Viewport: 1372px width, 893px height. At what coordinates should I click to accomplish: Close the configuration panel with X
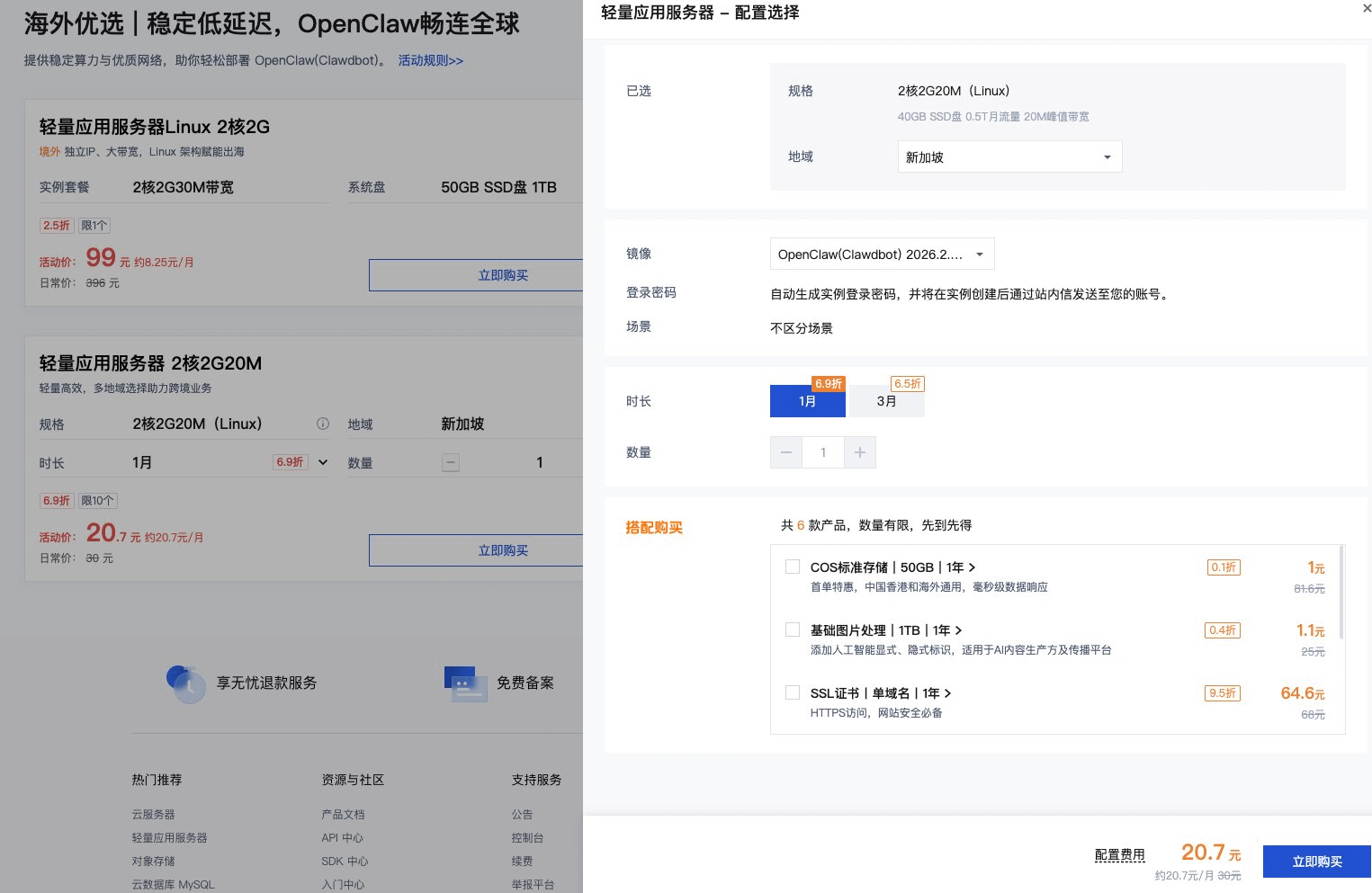click(x=1367, y=8)
